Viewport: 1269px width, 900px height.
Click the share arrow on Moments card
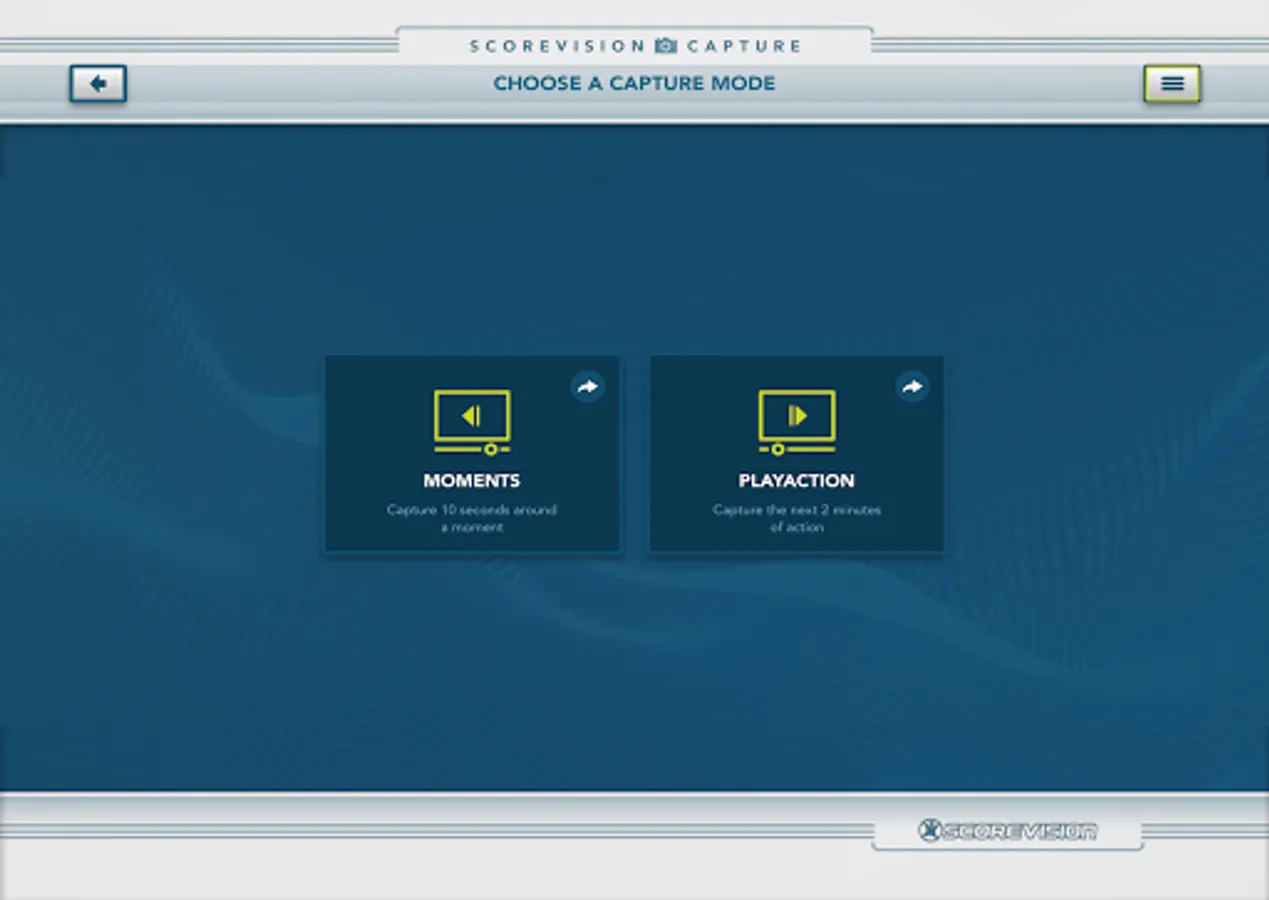(x=588, y=387)
